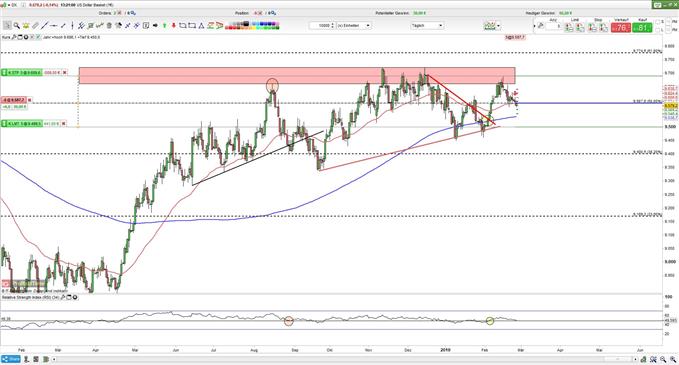Click the 9.500 price axis label
Image resolution: width=679 pixels, height=365 pixels.
tap(670, 127)
